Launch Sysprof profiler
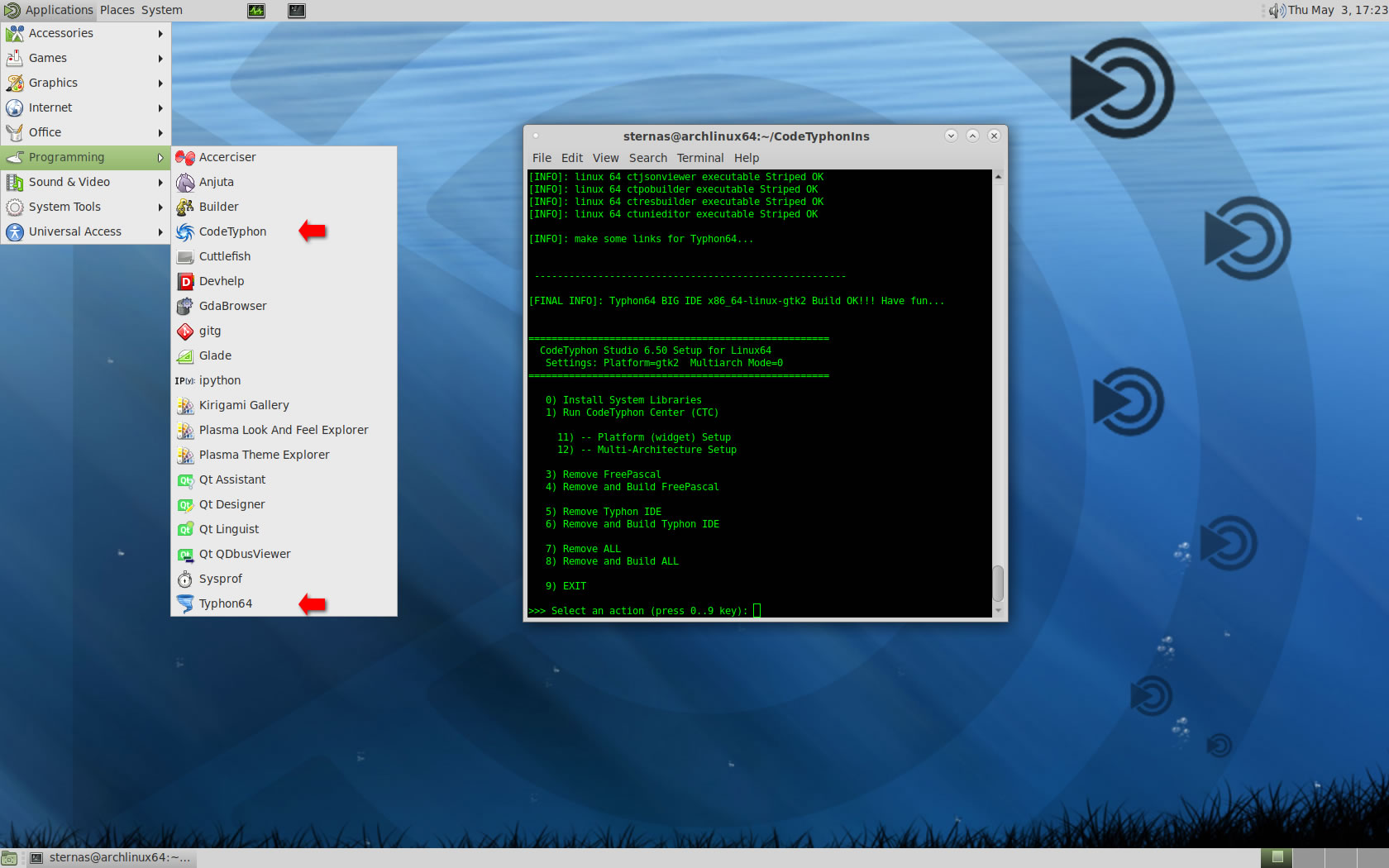Viewport: 1389px width, 868px height. 284,579
